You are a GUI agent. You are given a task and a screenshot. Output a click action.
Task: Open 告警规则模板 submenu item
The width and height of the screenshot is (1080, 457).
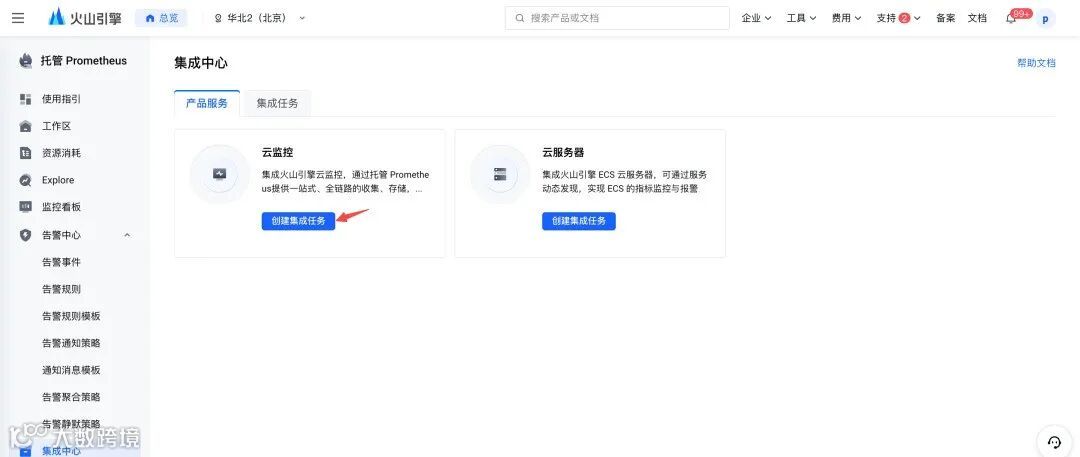[x=71, y=316]
